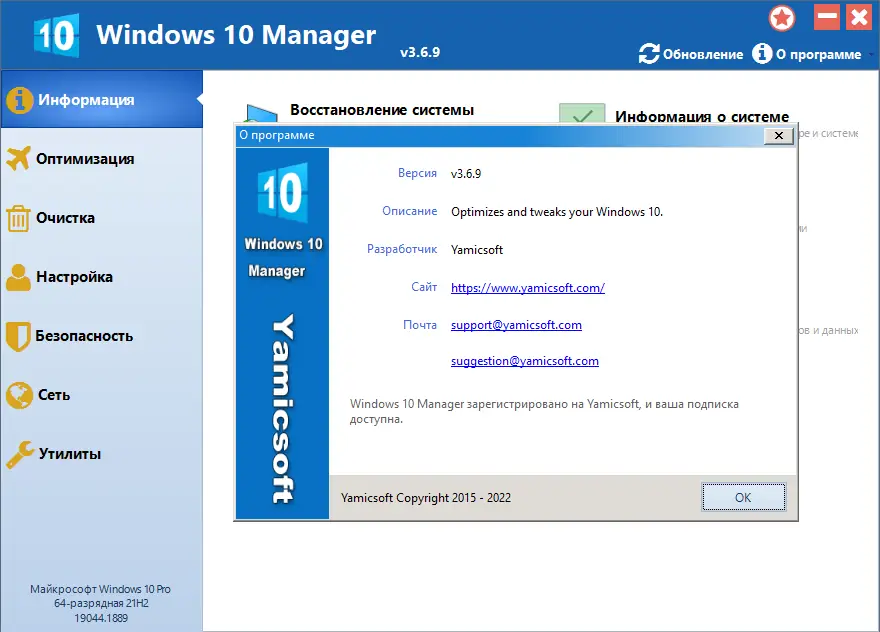Viewport: 880px width, 632px height.
Task: Click the О программе dialog title bar
Action: pos(499,135)
